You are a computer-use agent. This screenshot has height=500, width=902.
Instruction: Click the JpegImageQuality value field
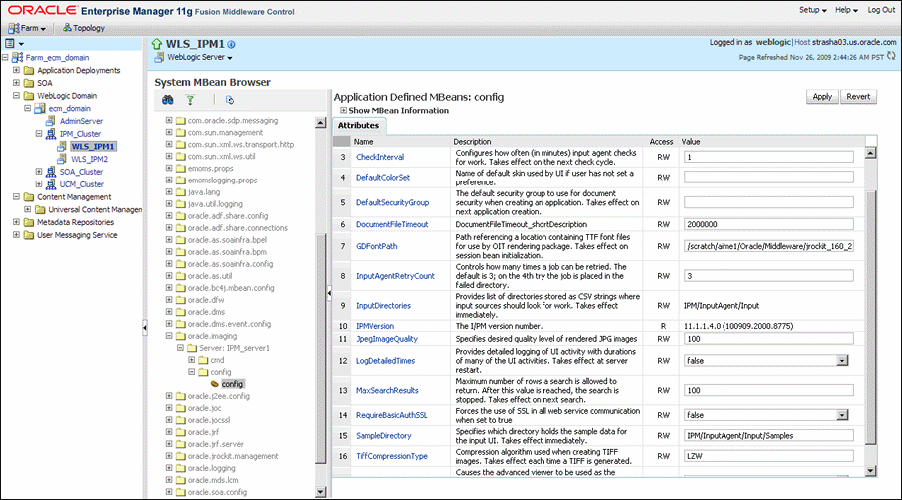769,339
